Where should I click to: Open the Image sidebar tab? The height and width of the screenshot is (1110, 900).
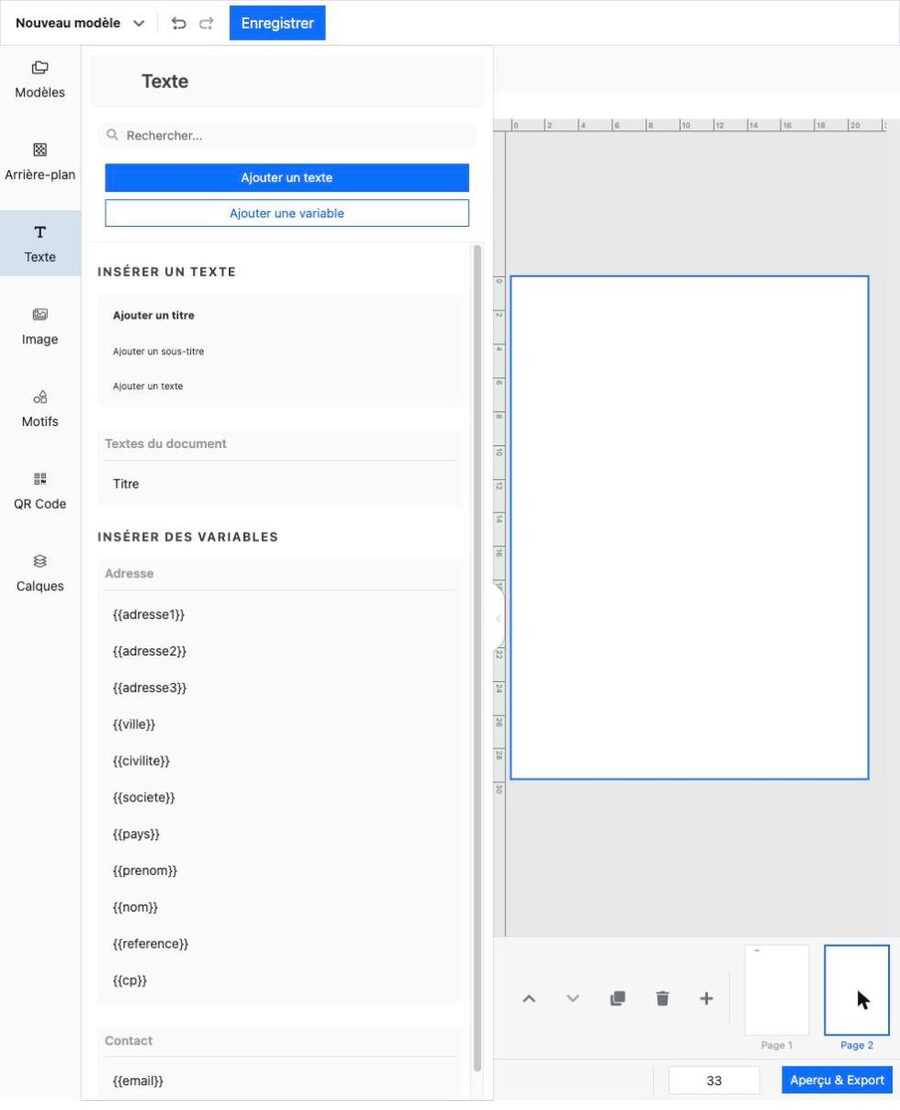(x=40, y=326)
